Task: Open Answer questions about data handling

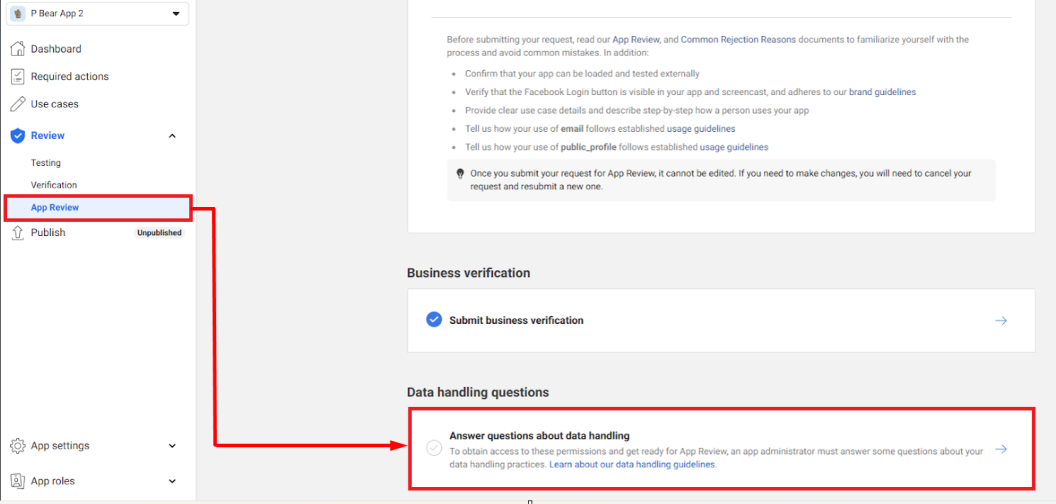Action: tap(721, 448)
